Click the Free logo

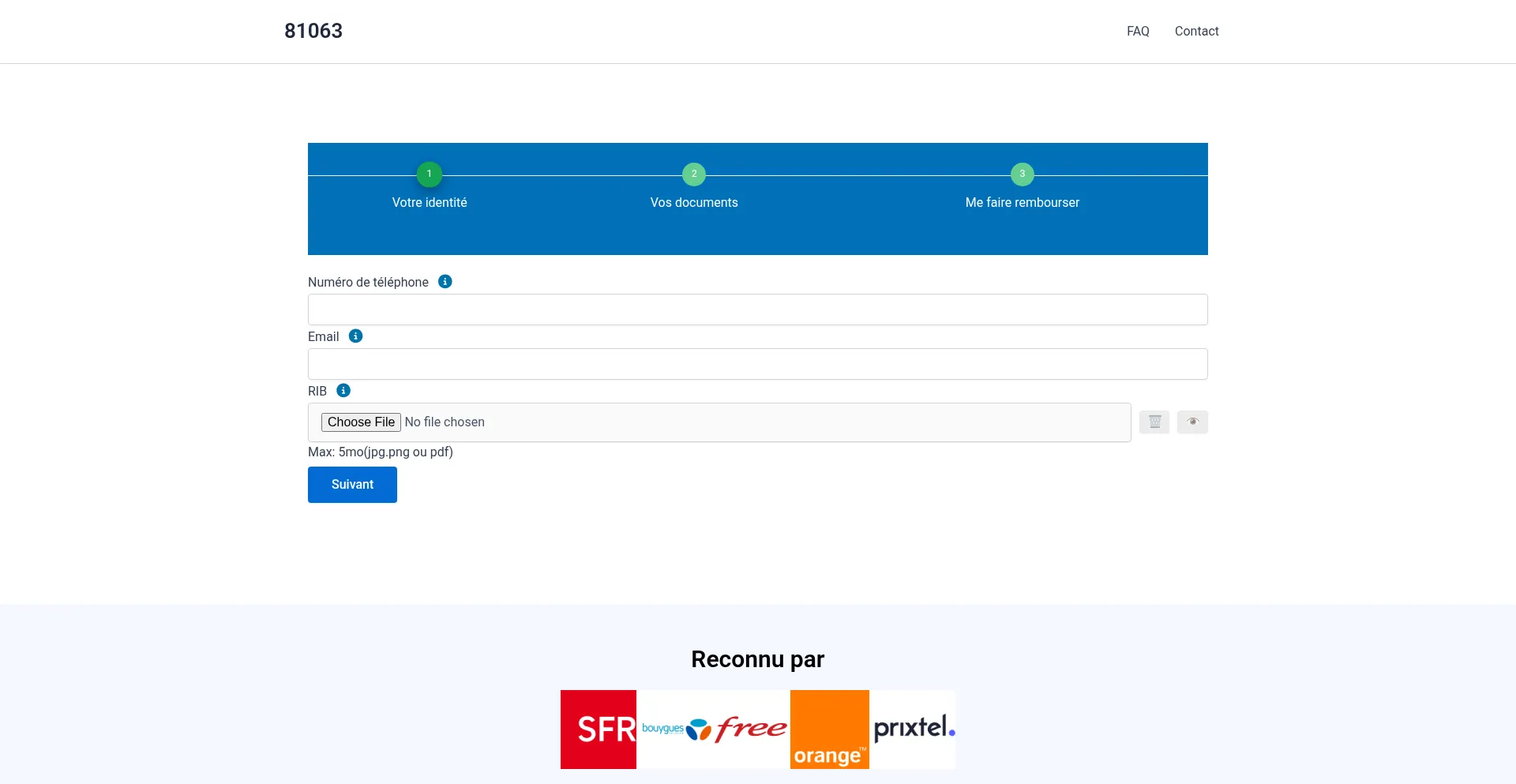pos(752,730)
